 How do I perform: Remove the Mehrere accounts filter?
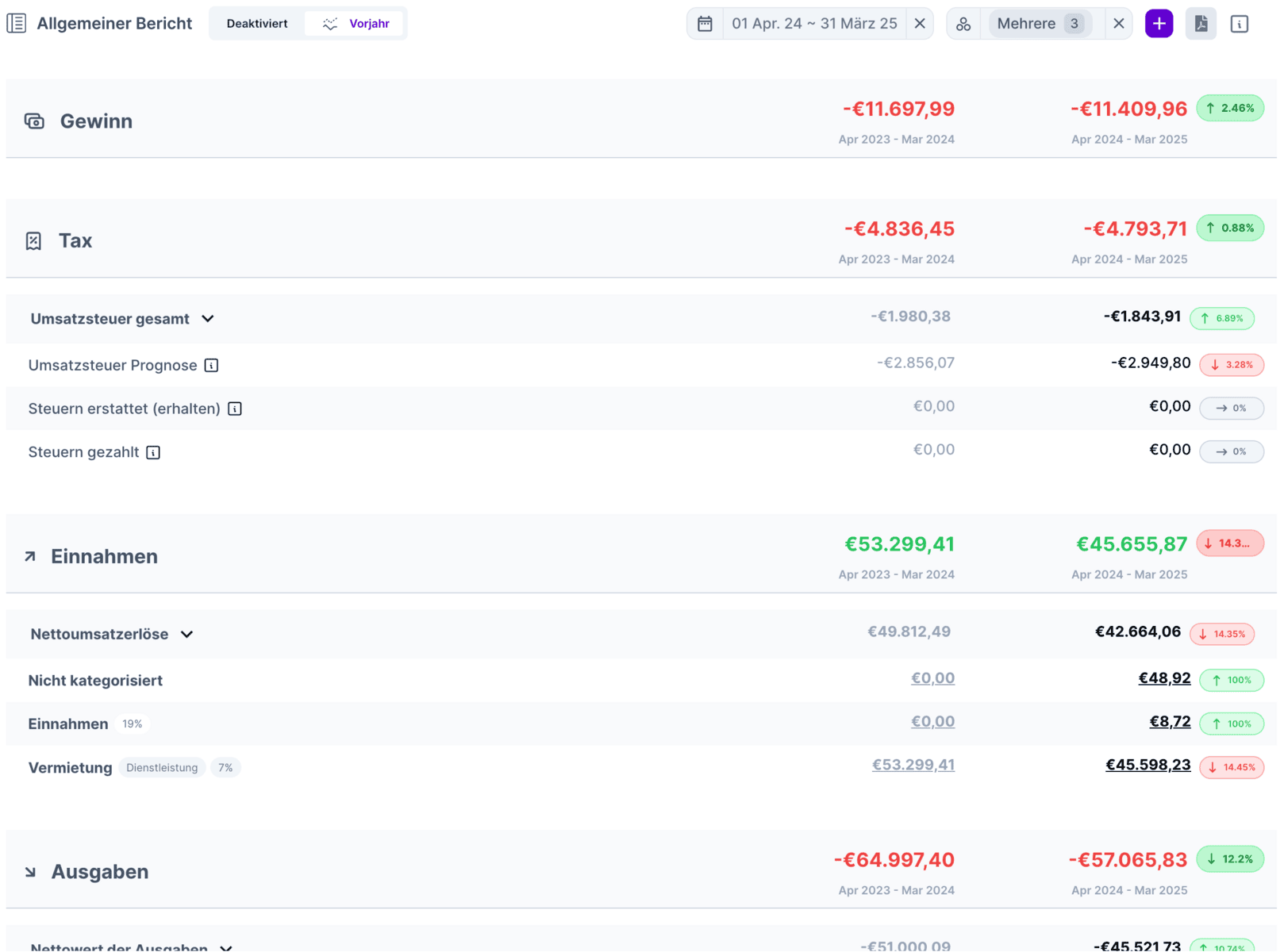tap(1118, 24)
